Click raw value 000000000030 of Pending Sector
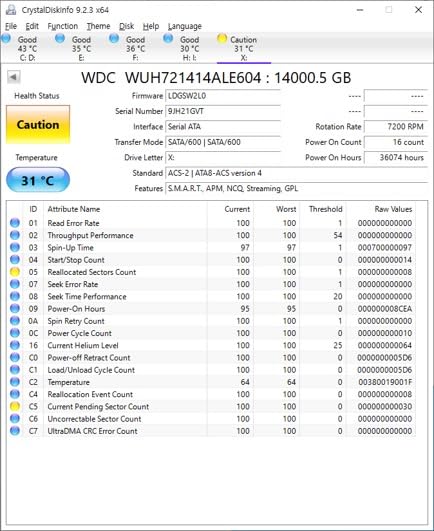This screenshot has width=434, height=531. coord(385,406)
